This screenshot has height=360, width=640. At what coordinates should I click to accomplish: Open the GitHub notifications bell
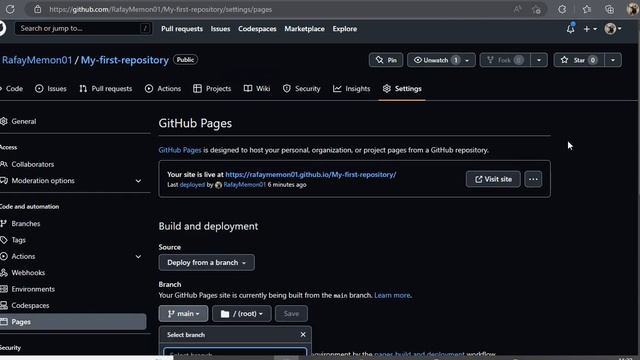[570, 29]
